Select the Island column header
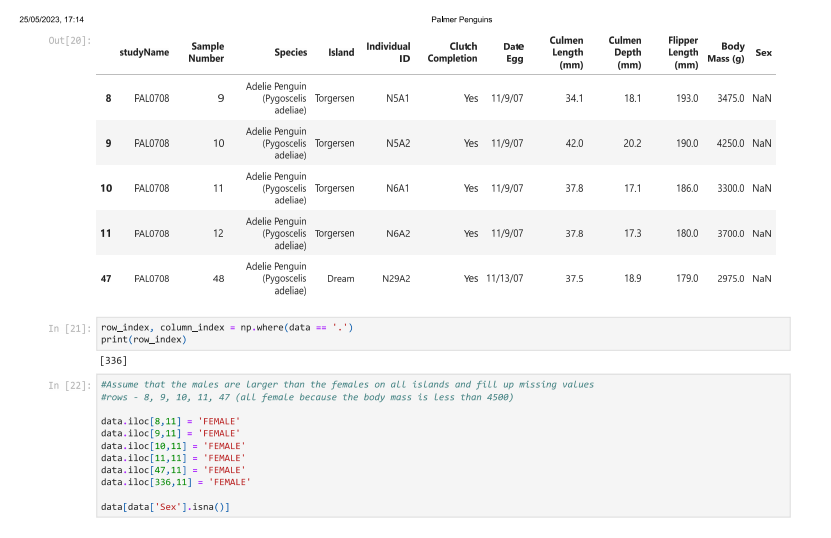Screen dimensions: 831x538 coord(341,52)
